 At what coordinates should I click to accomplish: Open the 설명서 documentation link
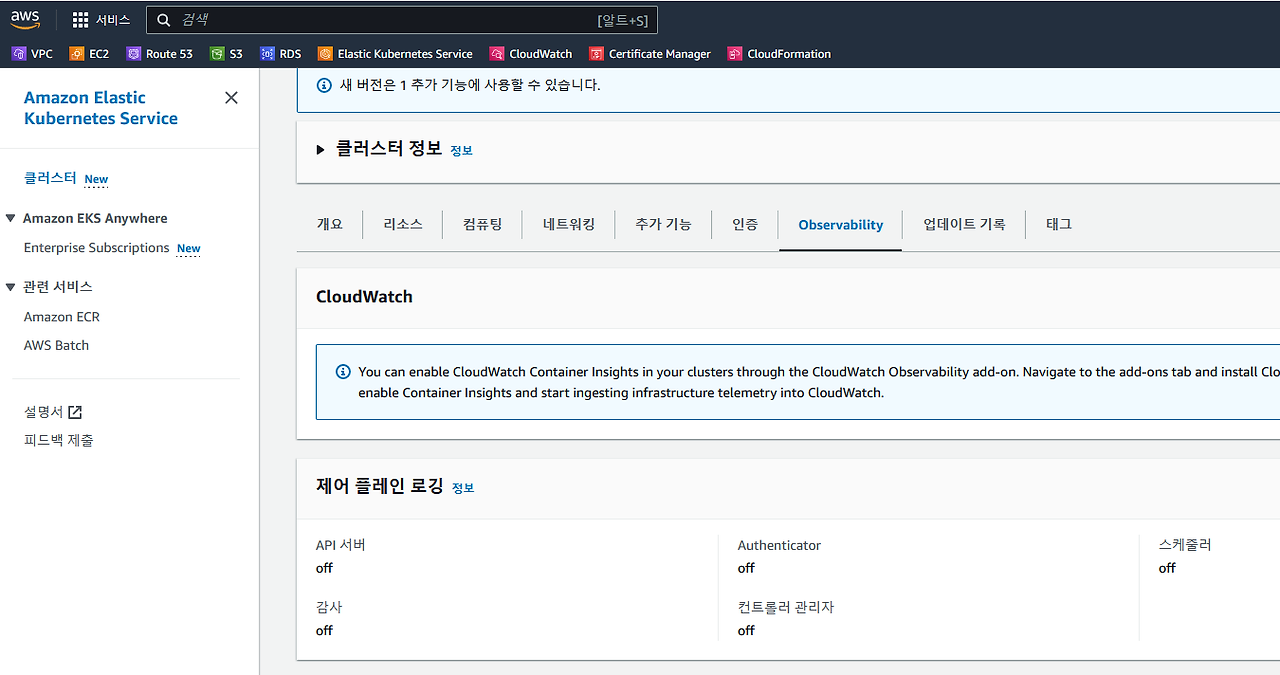click(44, 412)
